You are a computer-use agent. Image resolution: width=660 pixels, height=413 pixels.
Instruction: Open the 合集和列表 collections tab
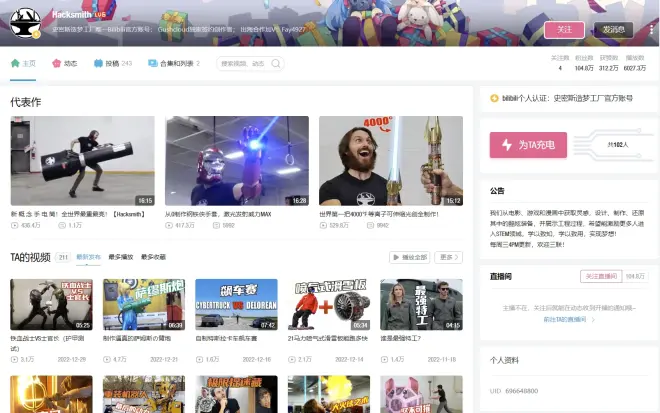click(173, 63)
